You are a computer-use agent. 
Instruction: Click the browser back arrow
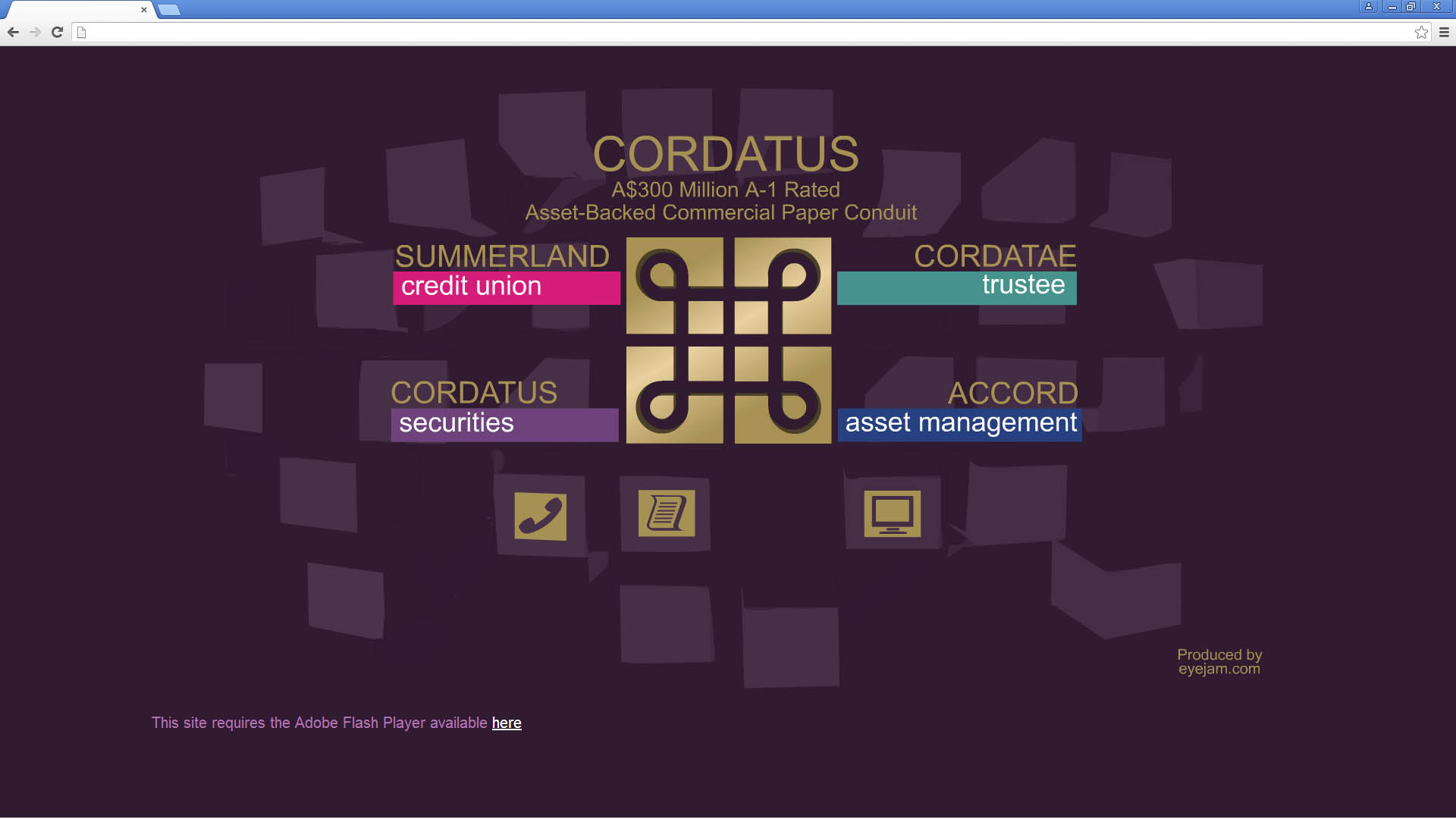point(13,32)
